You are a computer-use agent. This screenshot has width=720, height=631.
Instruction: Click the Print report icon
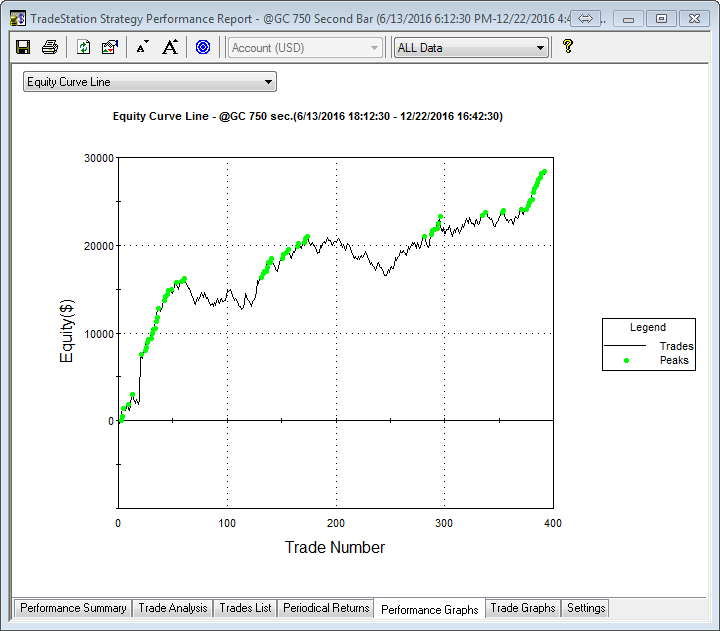coord(49,47)
